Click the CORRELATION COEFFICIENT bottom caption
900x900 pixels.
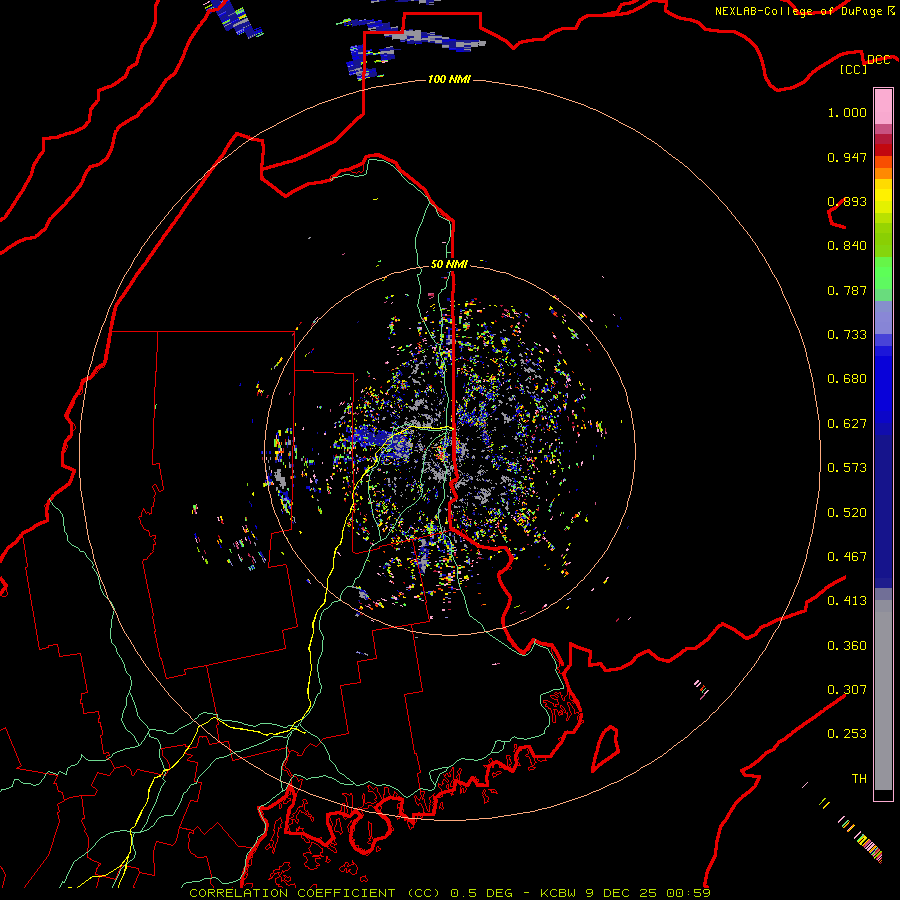pyautogui.click(x=450, y=893)
